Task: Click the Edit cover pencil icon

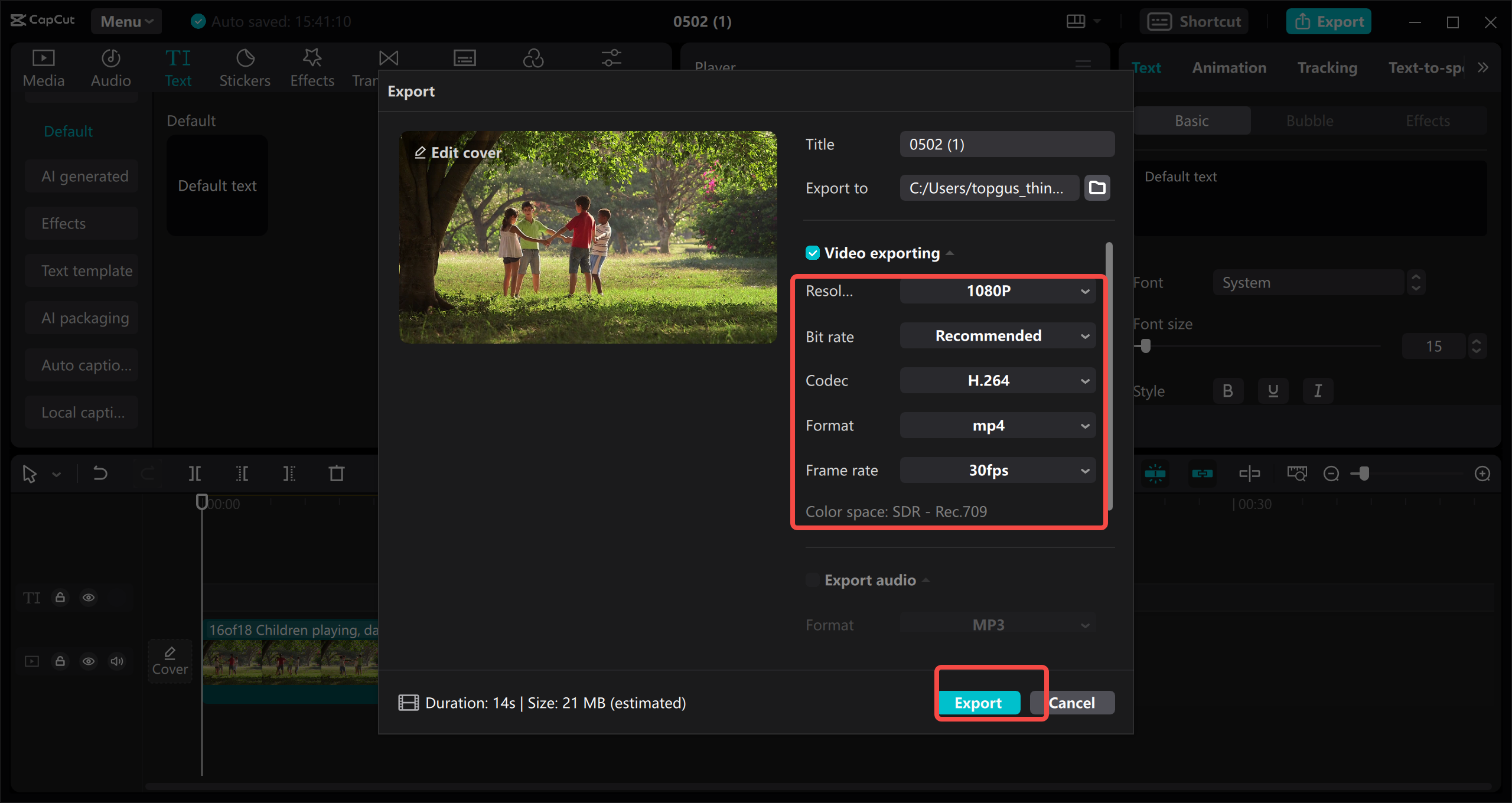Action: pyautogui.click(x=421, y=152)
